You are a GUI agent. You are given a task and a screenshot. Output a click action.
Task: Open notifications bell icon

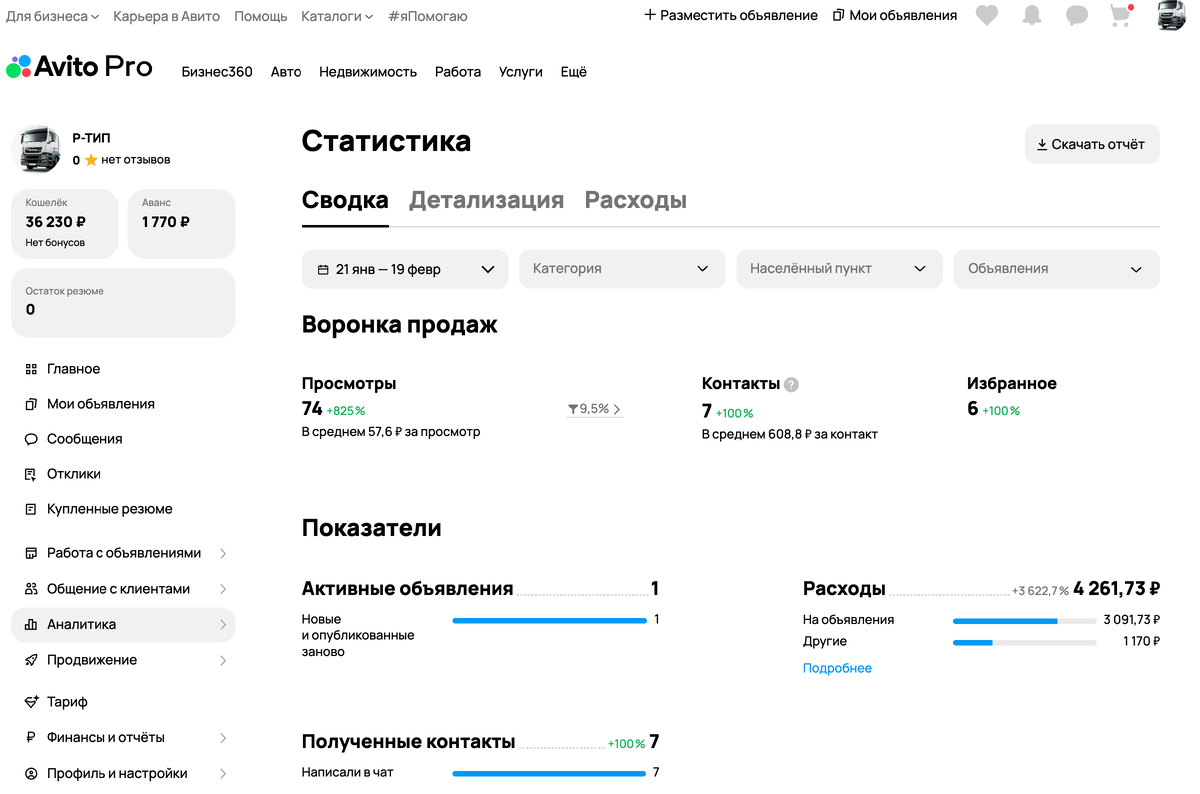[x=1032, y=16]
